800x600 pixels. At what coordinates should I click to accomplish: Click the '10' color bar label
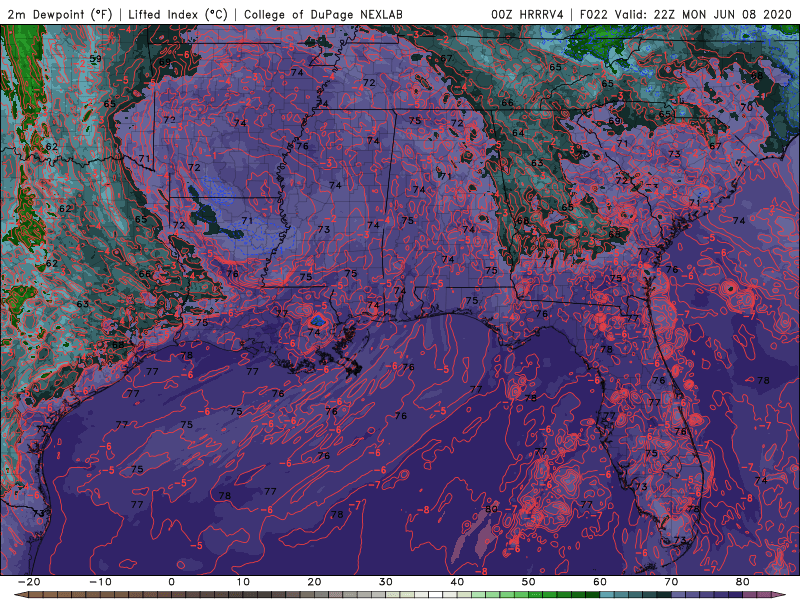click(x=243, y=582)
